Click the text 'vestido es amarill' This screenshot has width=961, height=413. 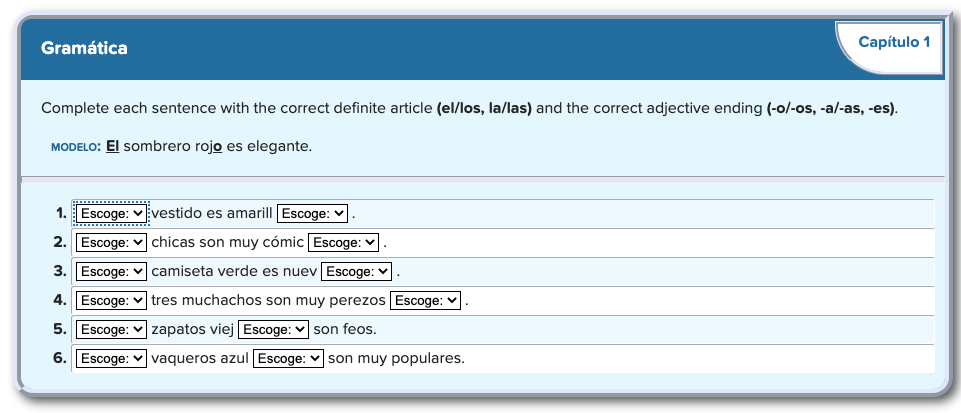tap(211, 213)
